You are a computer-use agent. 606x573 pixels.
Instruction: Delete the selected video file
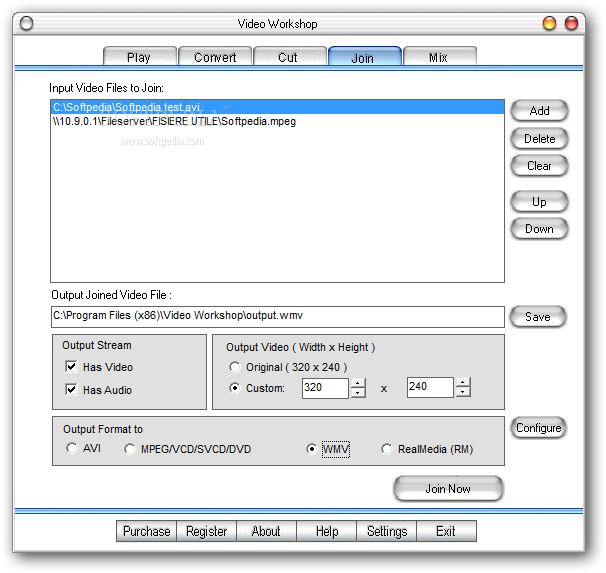(x=540, y=138)
